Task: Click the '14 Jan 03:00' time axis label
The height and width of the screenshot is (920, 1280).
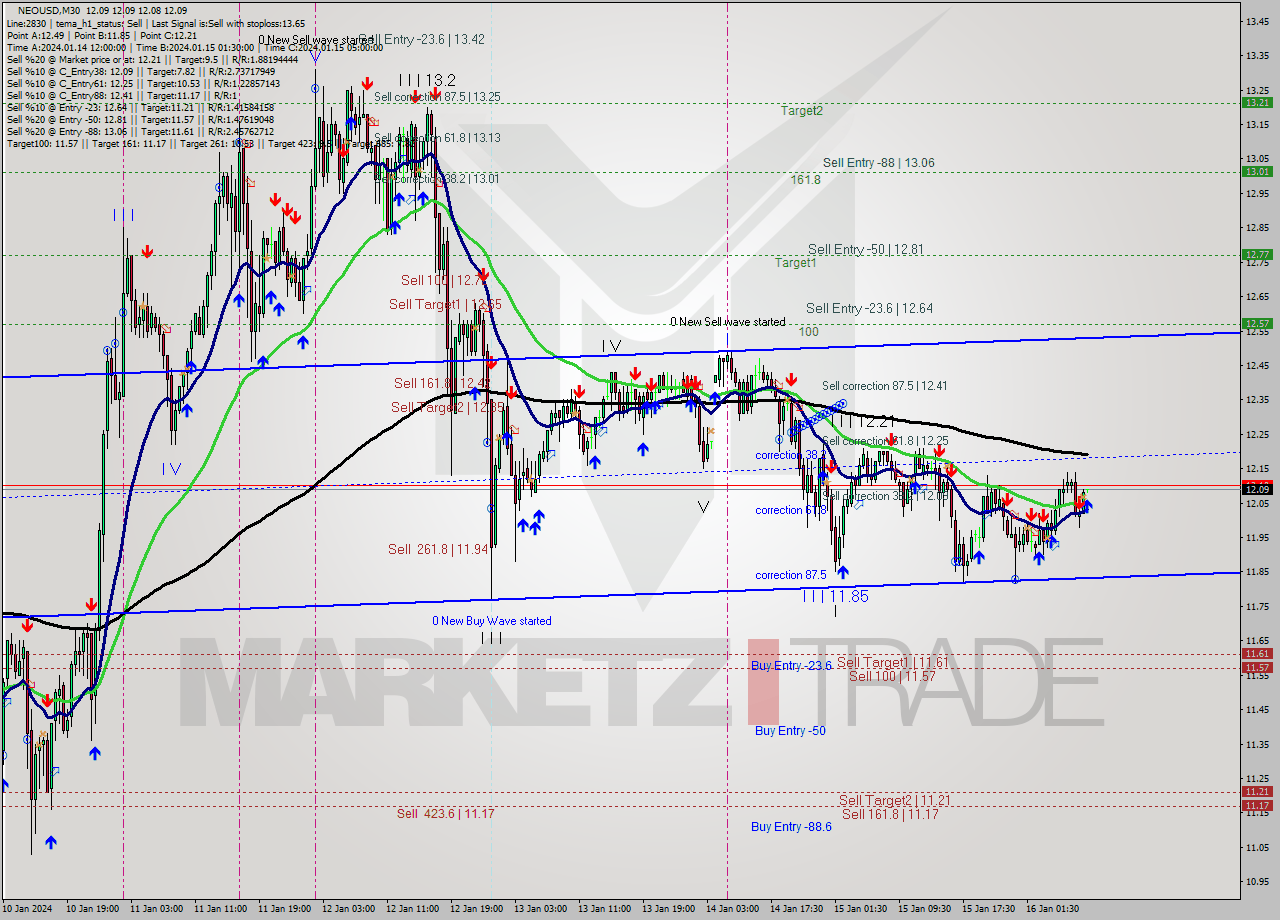Action: pyautogui.click(x=732, y=909)
